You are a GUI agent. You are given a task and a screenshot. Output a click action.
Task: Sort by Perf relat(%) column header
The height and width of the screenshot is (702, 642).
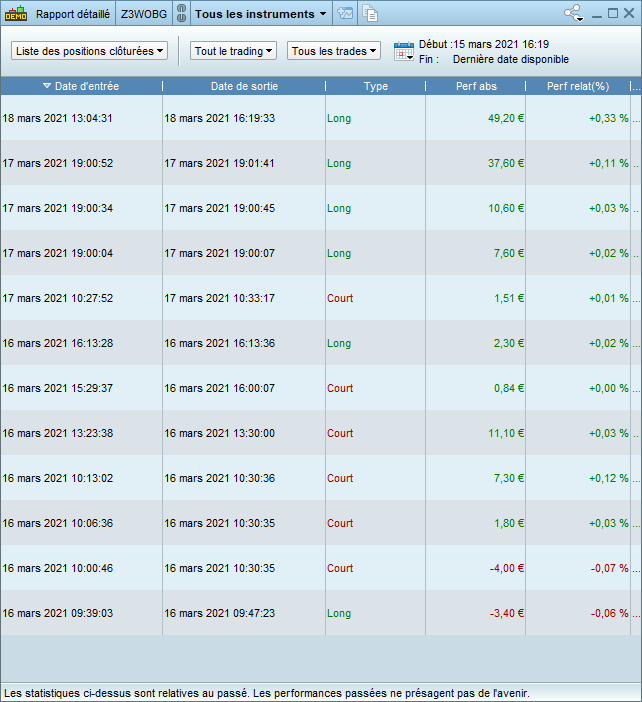point(578,86)
